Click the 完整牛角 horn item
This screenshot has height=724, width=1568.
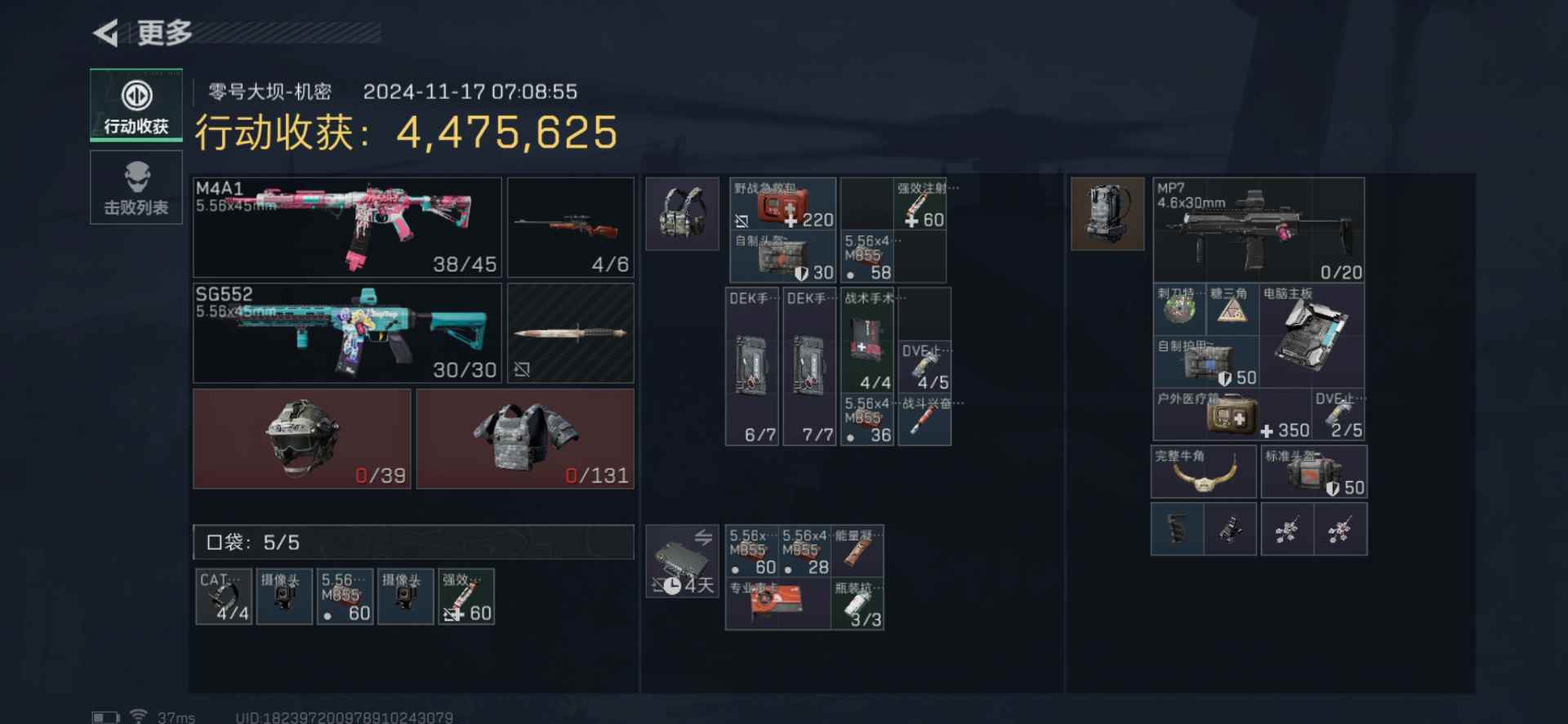tap(1204, 471)
